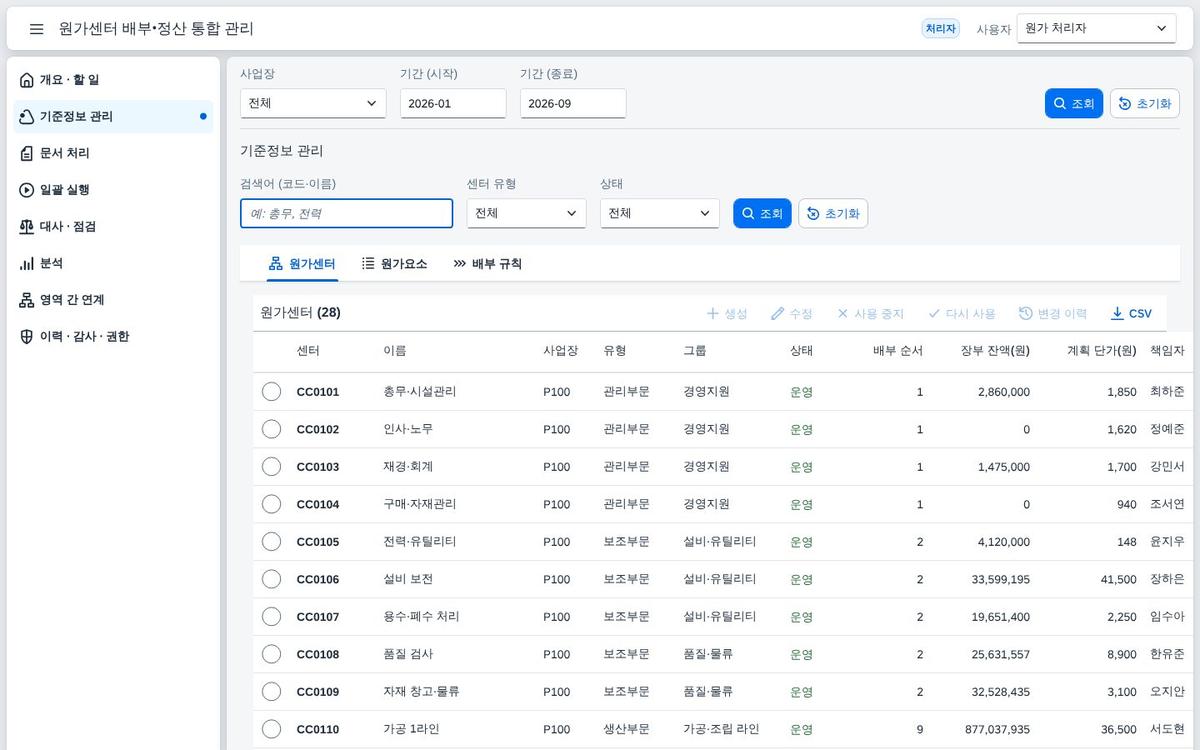The height and width of the screenshot is (750, 1200).
Task: Click the CC0110 center code
Action: click(318, 730)
